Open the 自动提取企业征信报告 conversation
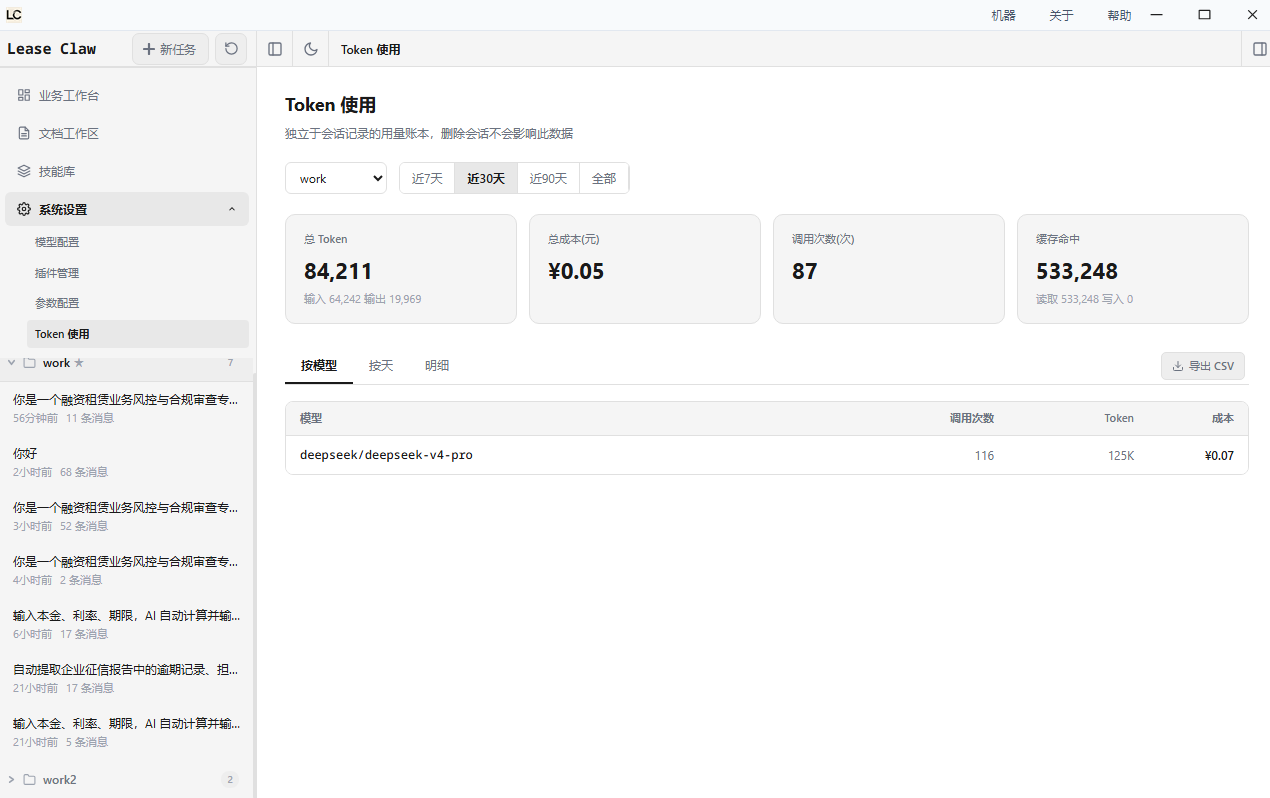 pos(127,678)
